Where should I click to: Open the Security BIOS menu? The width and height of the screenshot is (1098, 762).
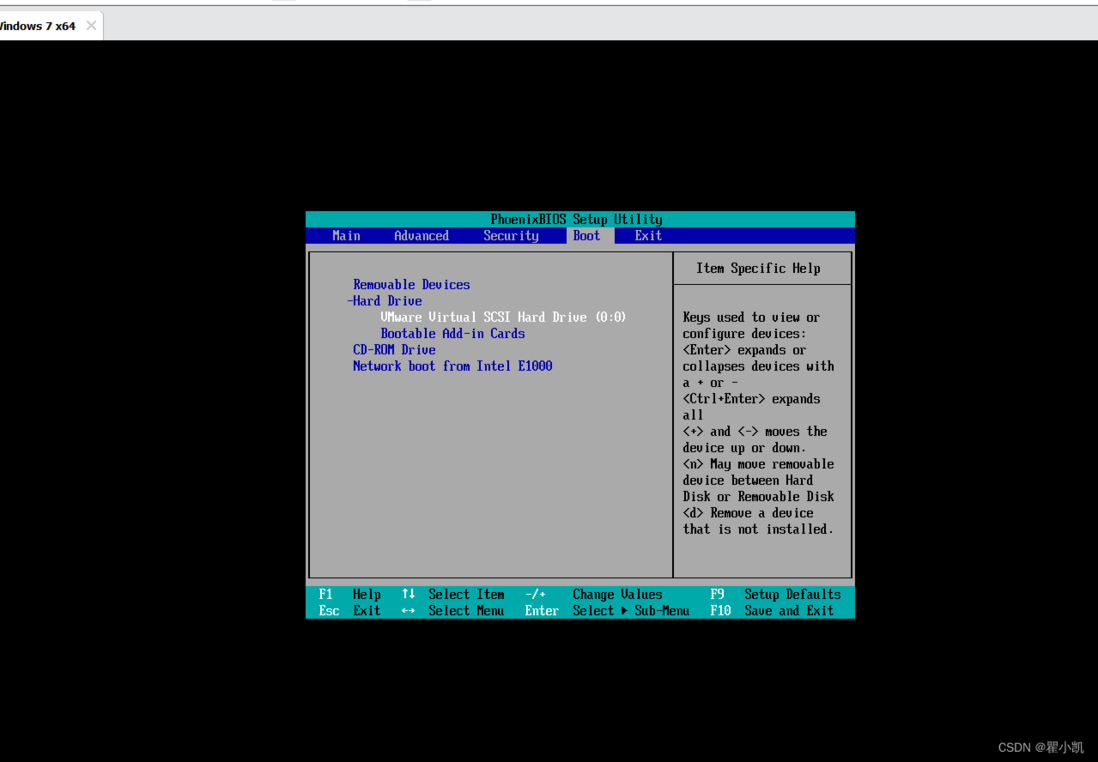511,236
